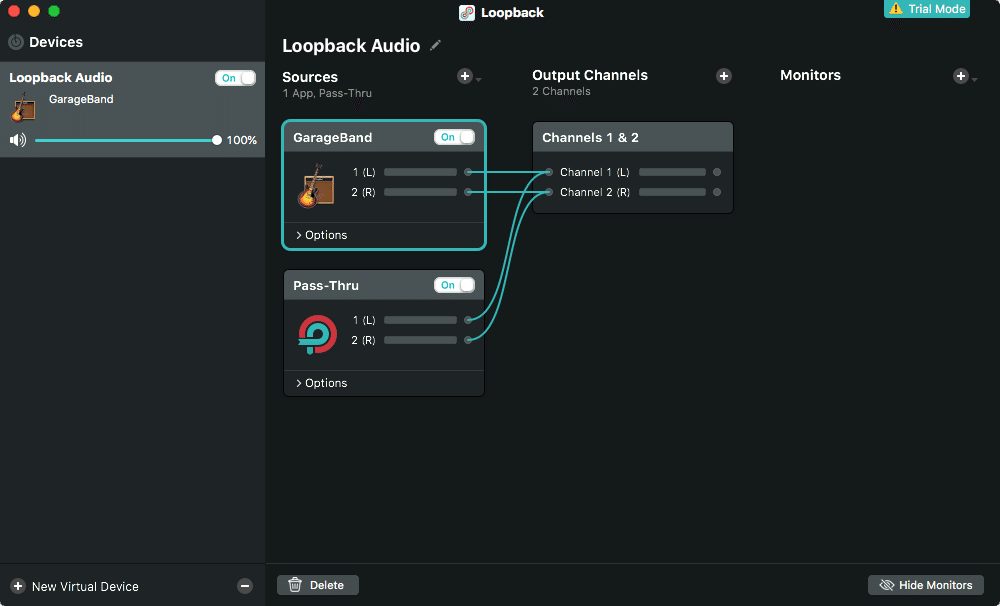Screen dimensions: 1000x606
Task: Click the GarageBand 2 (R) output connector dot
Action: [468, 192]
